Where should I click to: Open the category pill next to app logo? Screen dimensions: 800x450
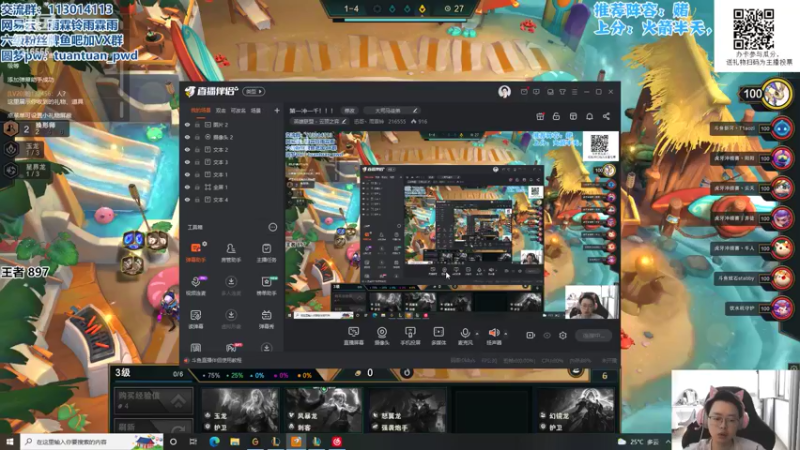(x=254, y=92)
